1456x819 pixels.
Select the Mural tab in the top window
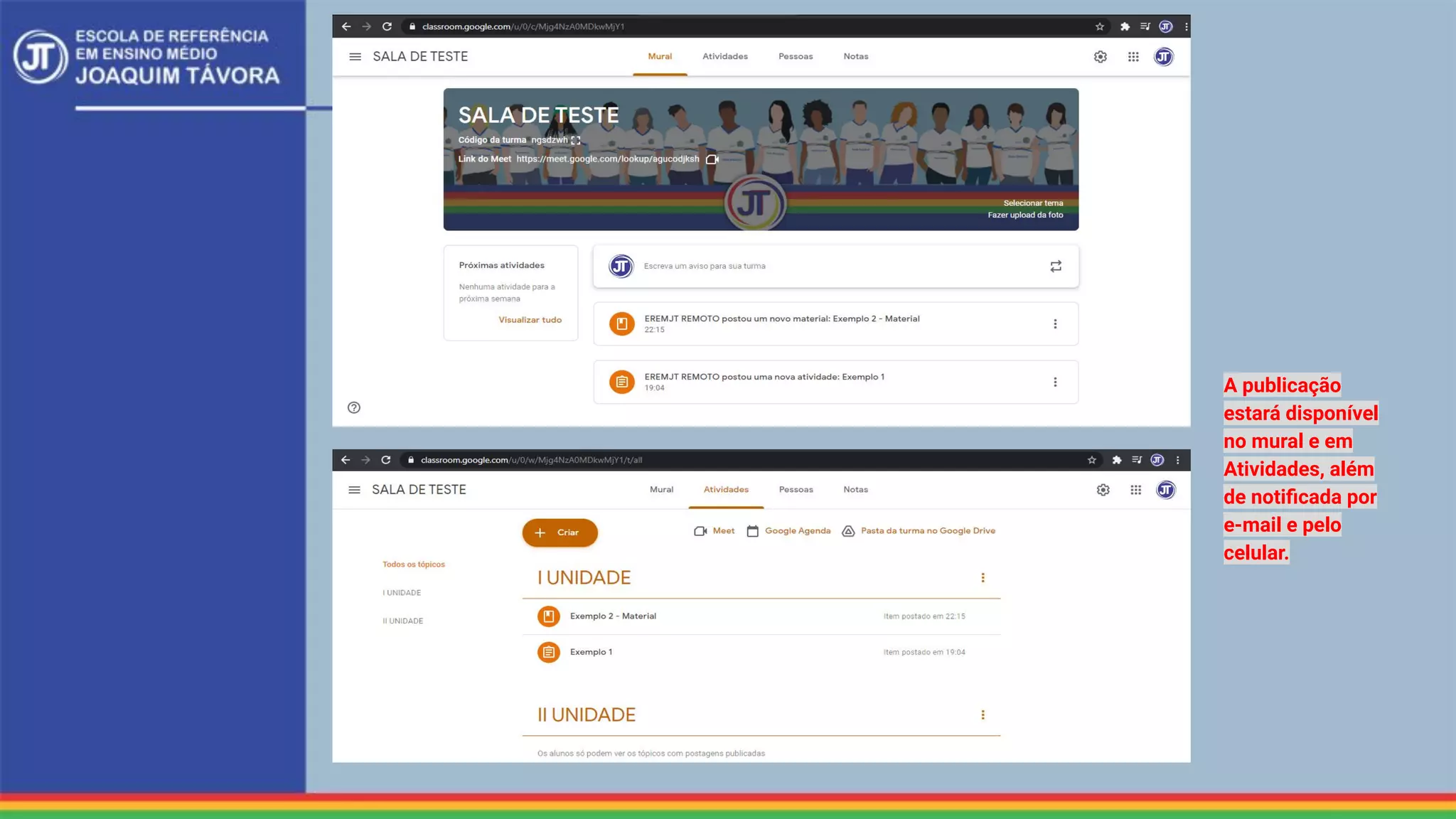(660, 56)
